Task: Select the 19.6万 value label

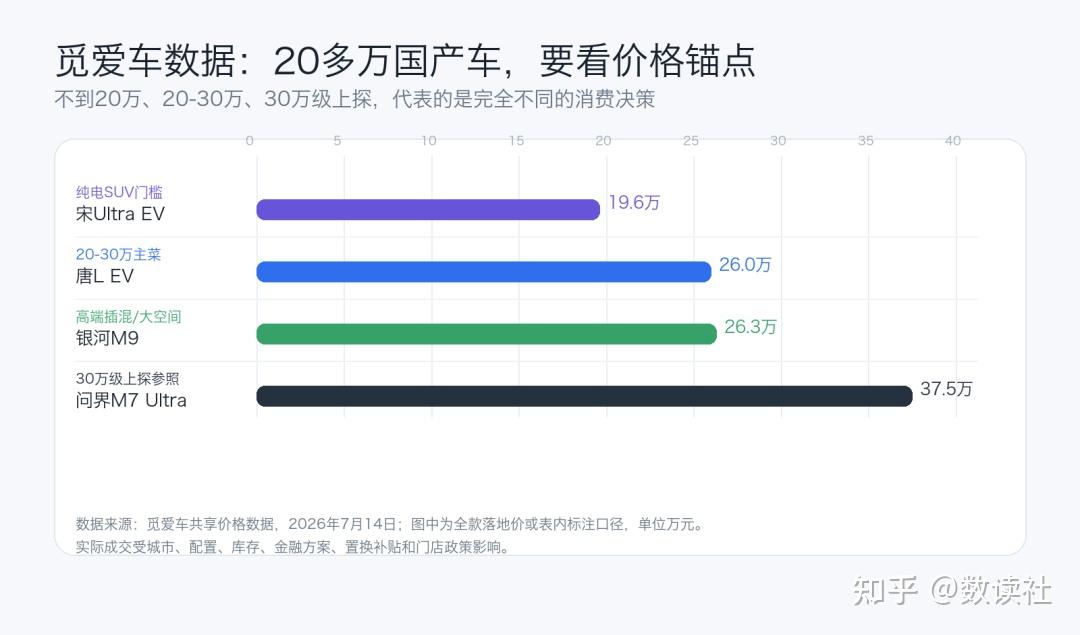Action: (634, 202)
